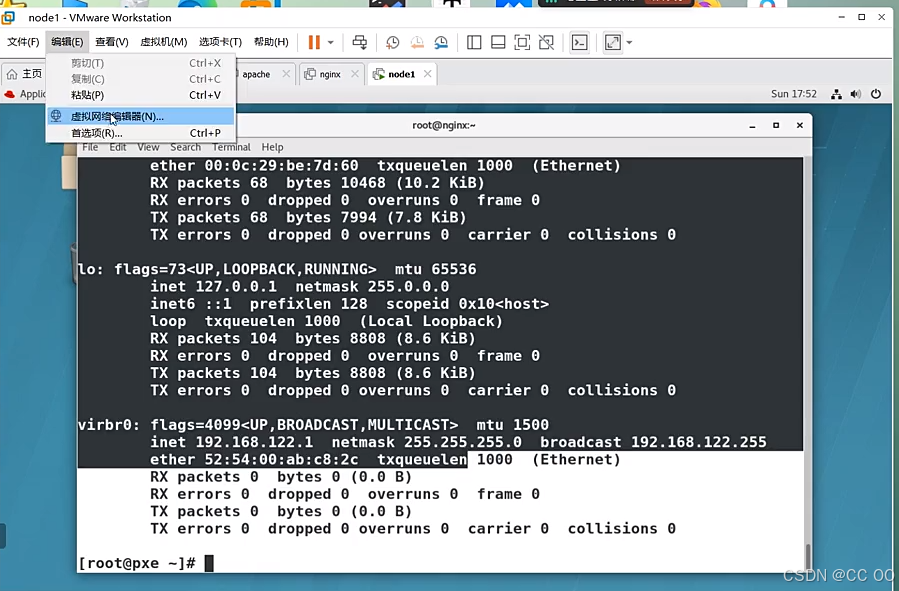Click the guest power button icon
899x591 pixels.
[875, 94]
